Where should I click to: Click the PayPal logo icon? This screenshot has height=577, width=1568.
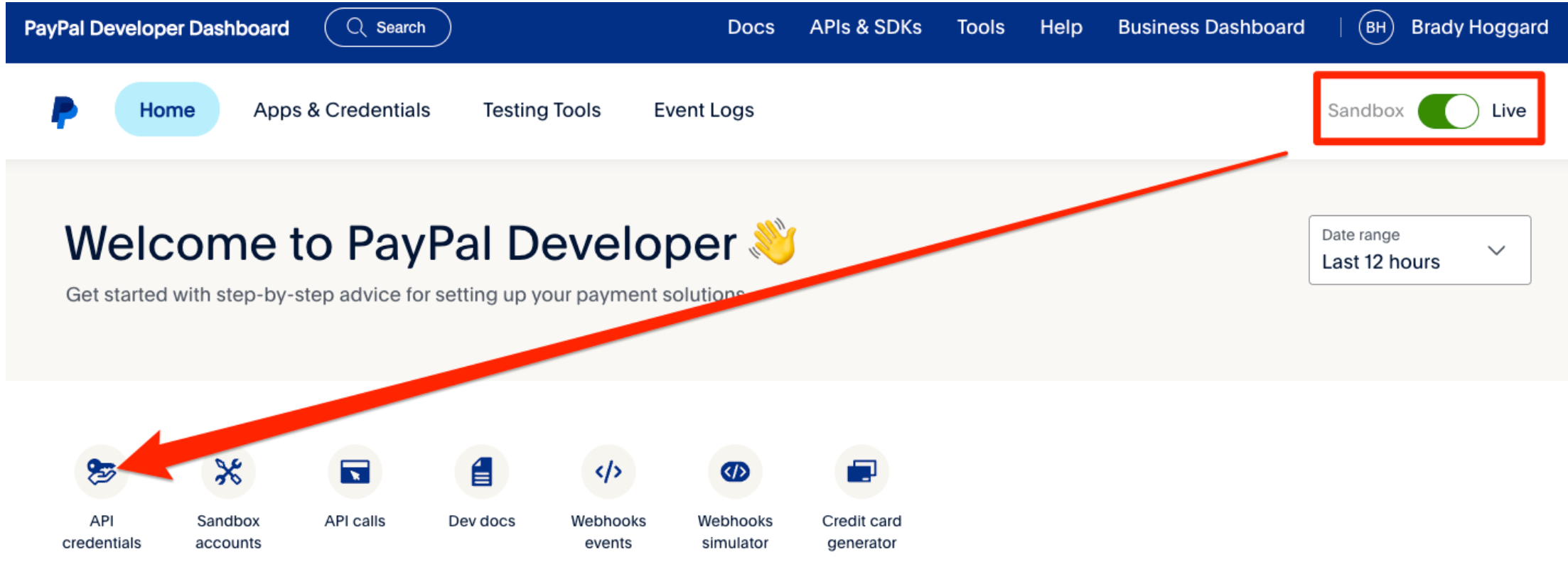coord(64,112)
